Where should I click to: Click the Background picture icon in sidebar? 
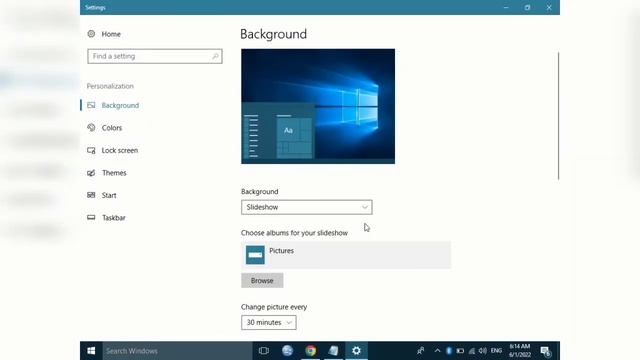[x=91, y=105]
